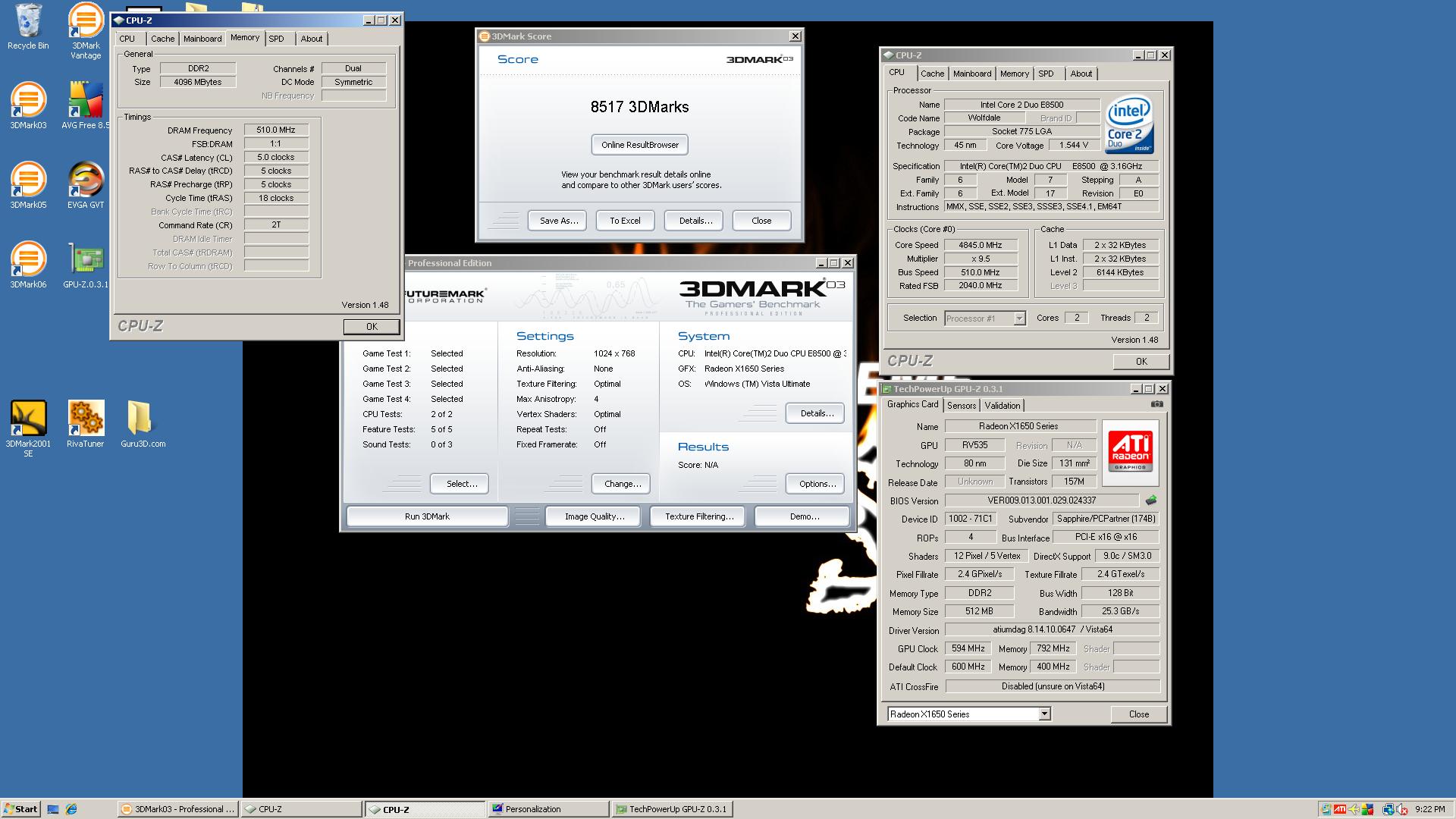Switch to the CPU tab in Memory CPU-Z window
The width and height of the screenshot is (1456, 819).
(127, 39)
